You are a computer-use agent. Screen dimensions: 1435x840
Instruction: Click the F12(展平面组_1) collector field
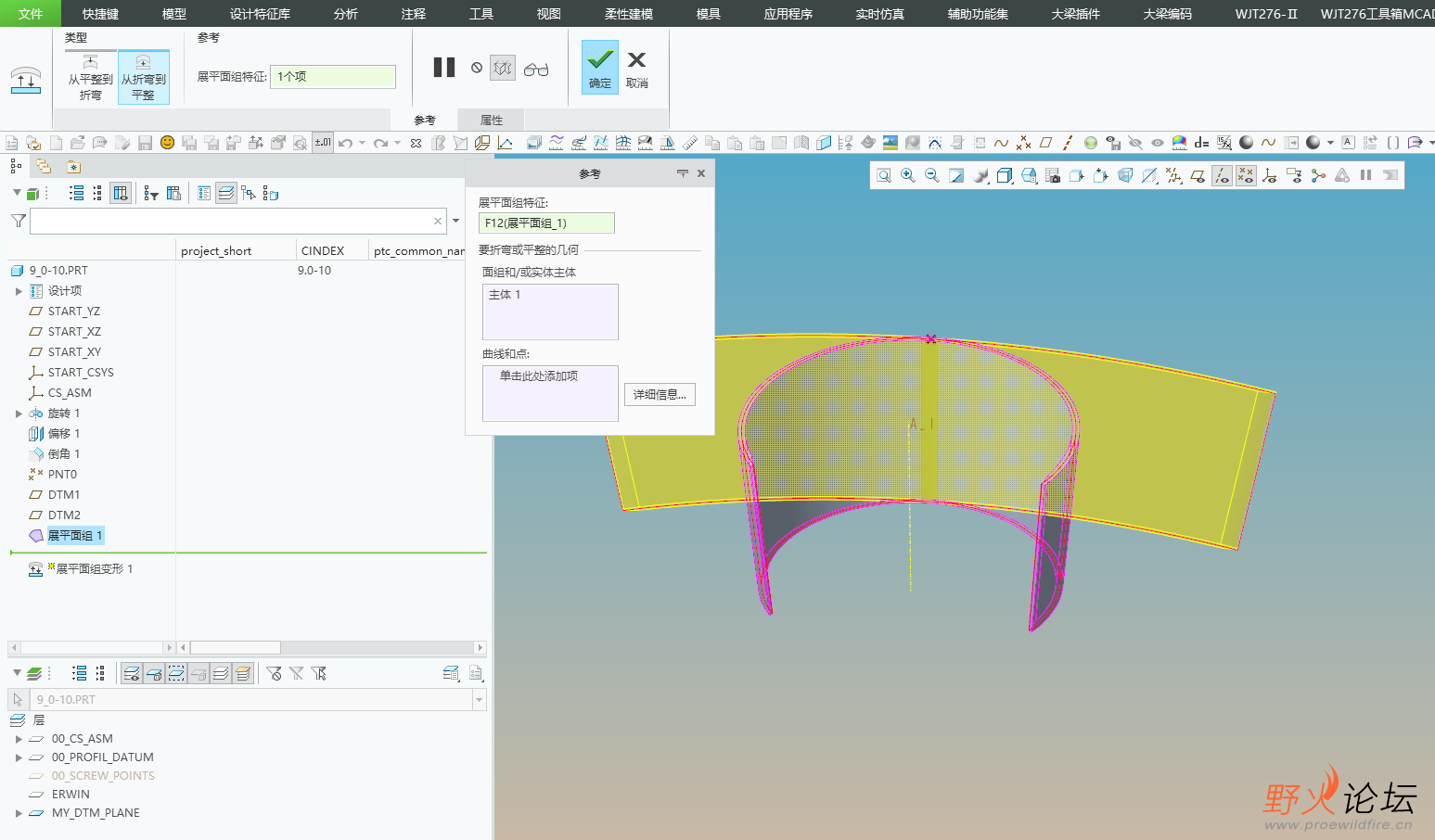546,223
